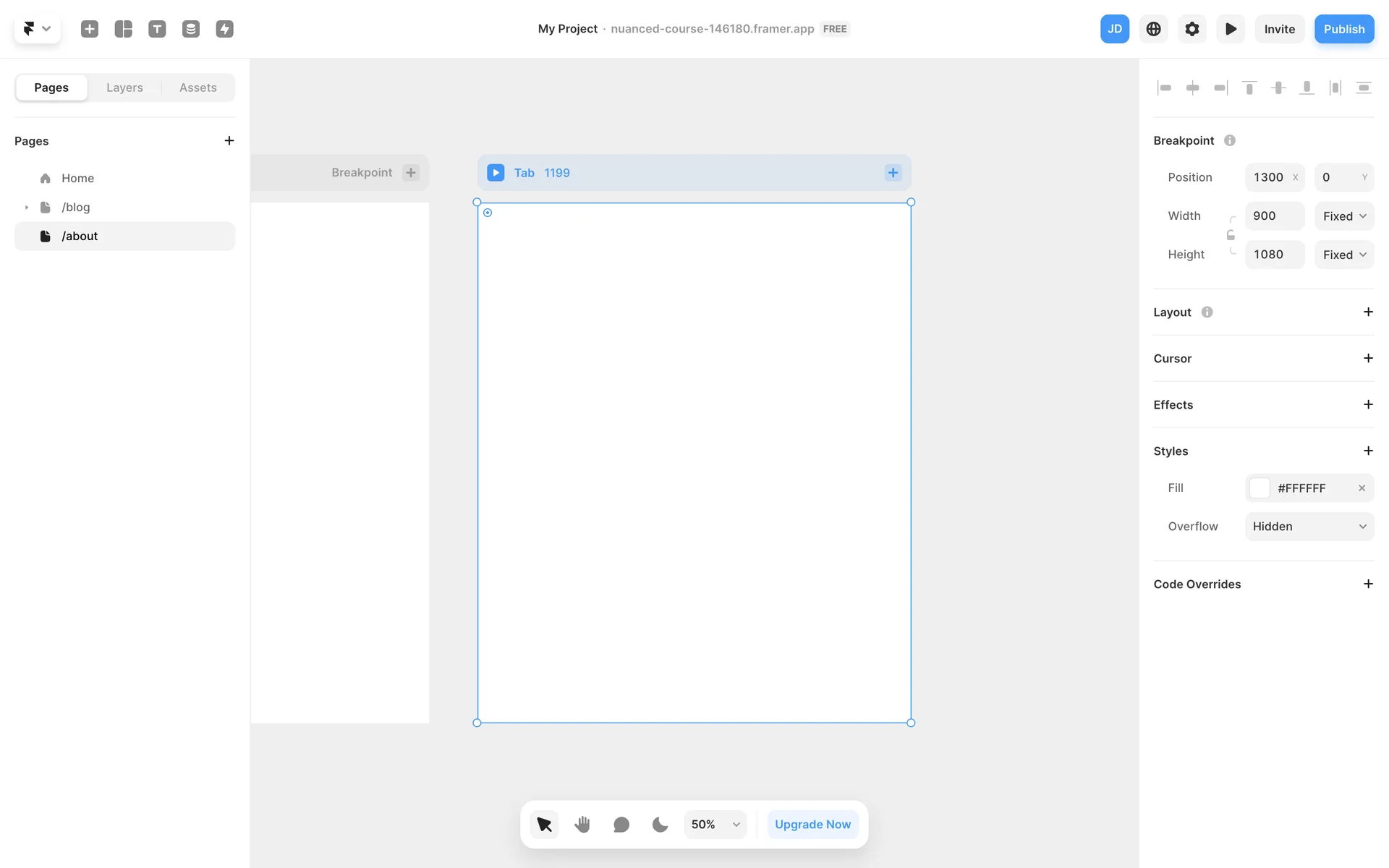Click the Actions lightning bolt icon

tap(224, 29)
